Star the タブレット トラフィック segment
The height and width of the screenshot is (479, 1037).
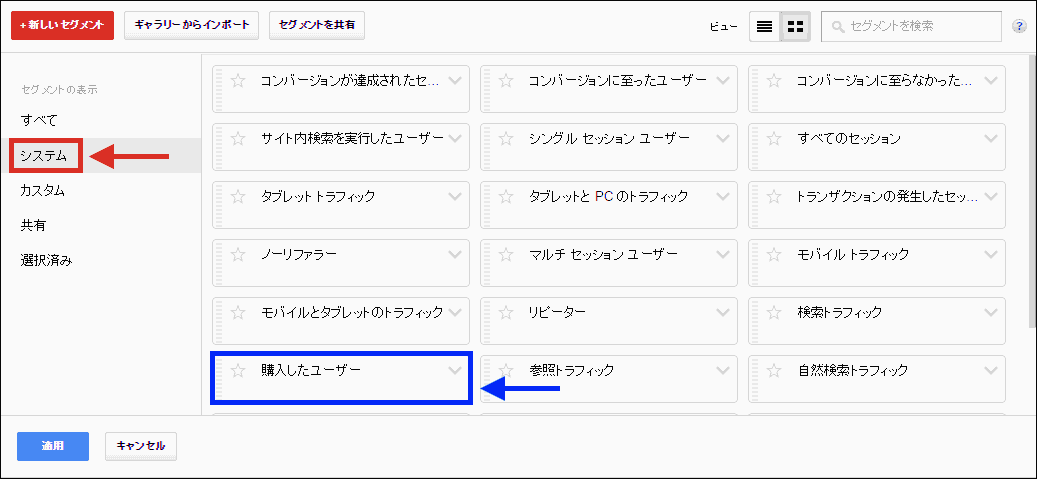(x=238, y=196)
